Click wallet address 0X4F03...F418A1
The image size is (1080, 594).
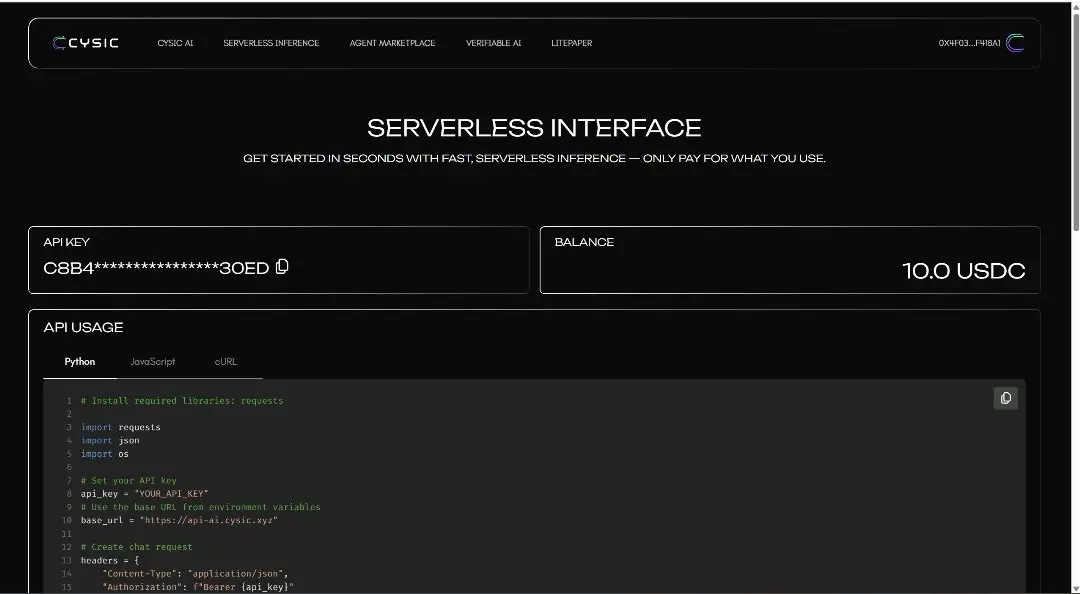(x=969, y=43)
